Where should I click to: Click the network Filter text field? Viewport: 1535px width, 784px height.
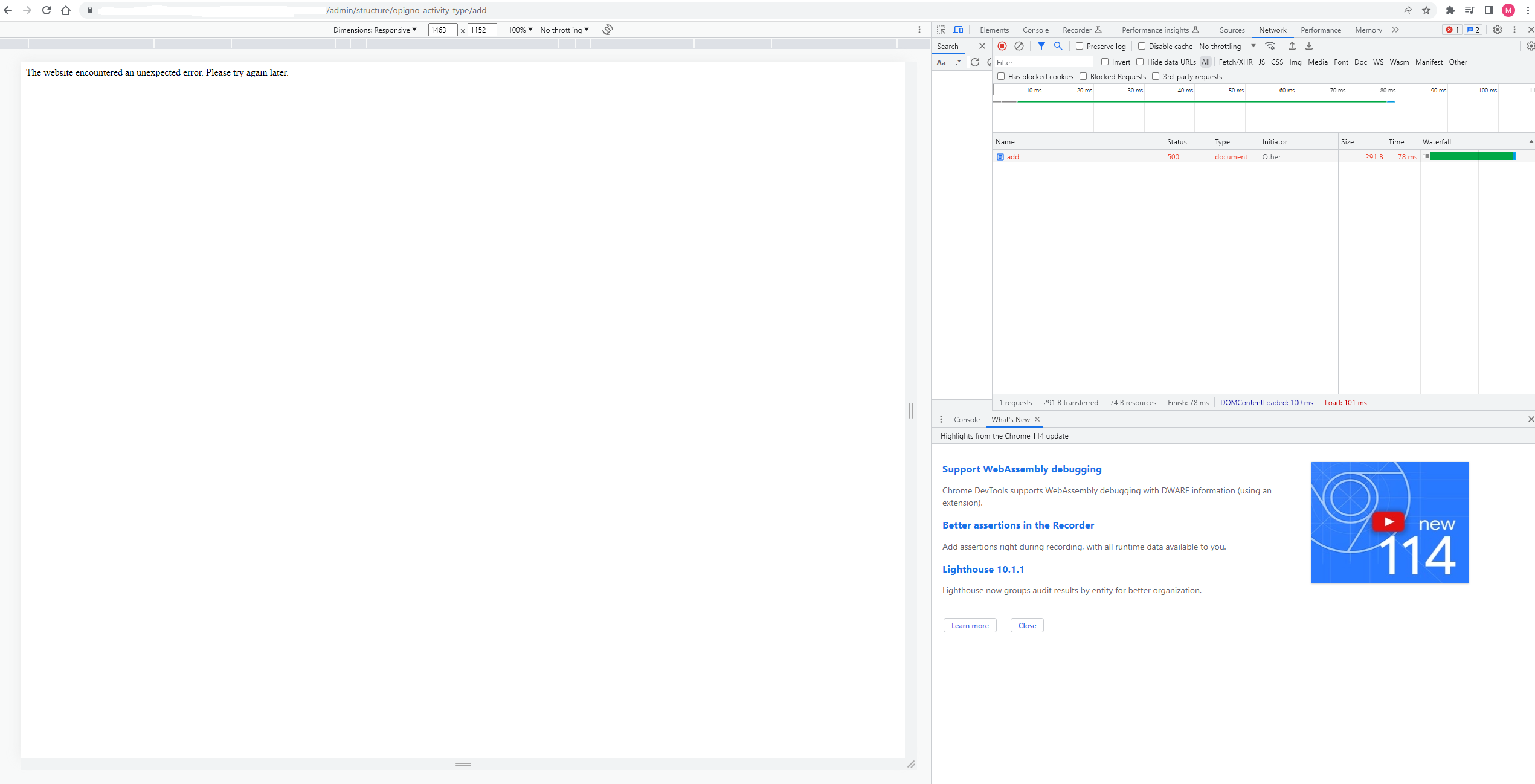[1043, 62]
